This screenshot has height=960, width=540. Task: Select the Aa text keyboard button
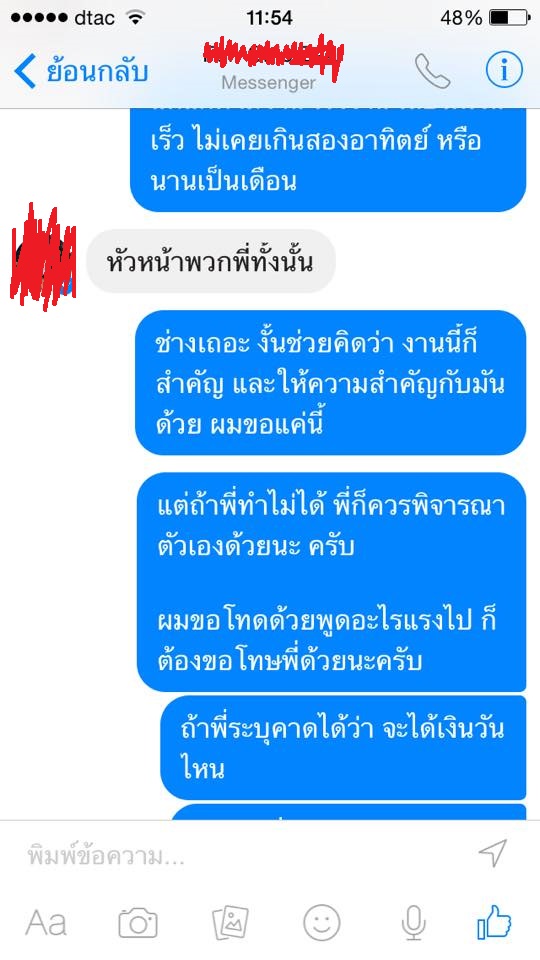point(46,923)
